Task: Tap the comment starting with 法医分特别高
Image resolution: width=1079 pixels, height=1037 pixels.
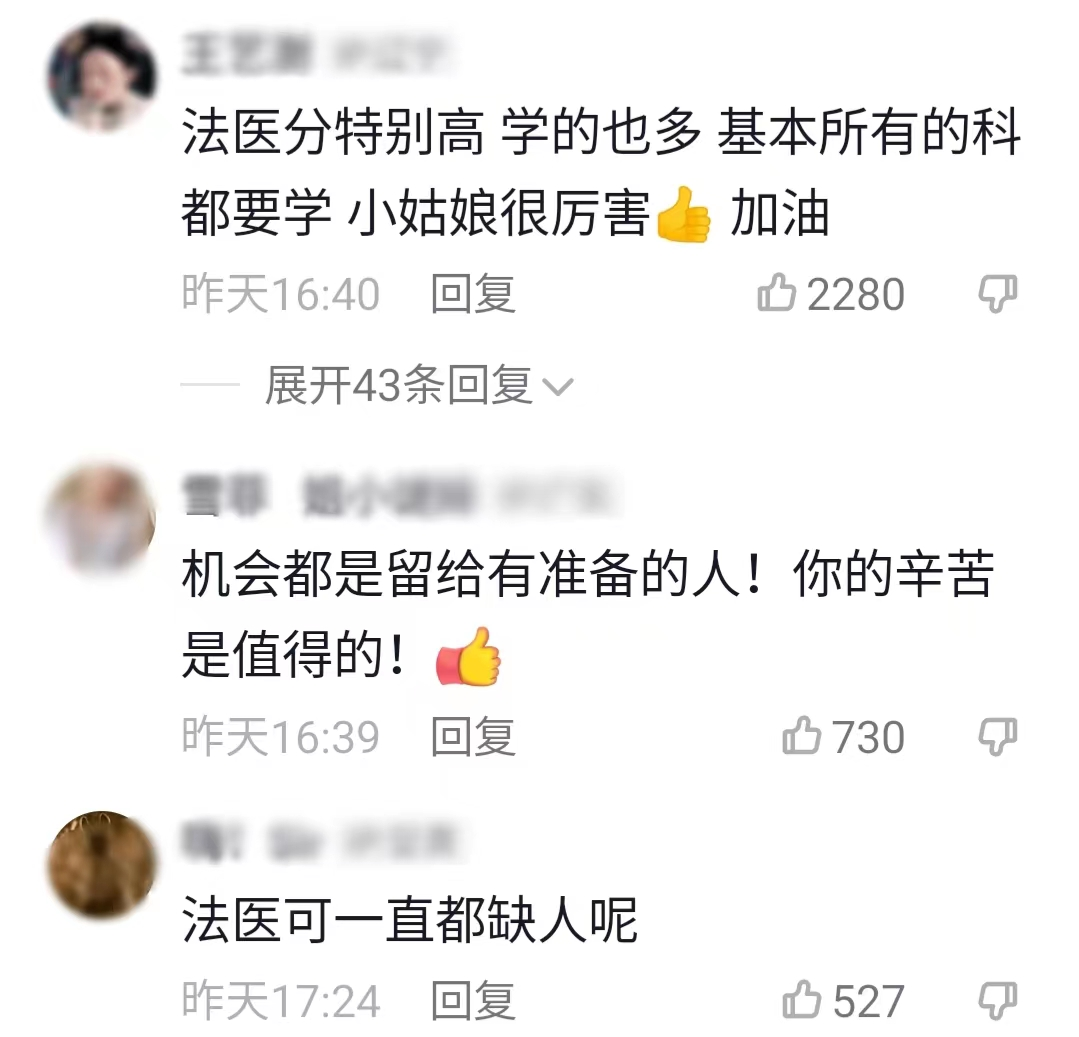Action: coord(601,173)
